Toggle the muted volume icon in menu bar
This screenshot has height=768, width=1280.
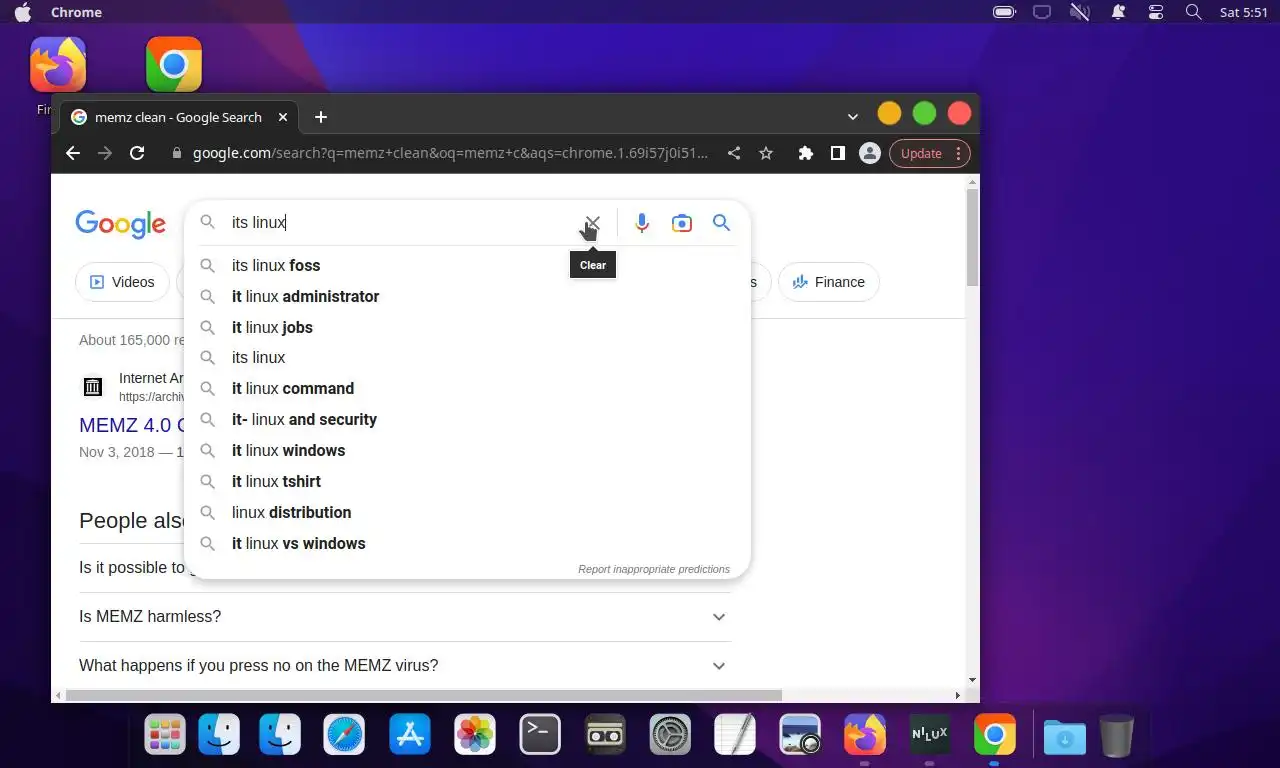click(1080, 12)
